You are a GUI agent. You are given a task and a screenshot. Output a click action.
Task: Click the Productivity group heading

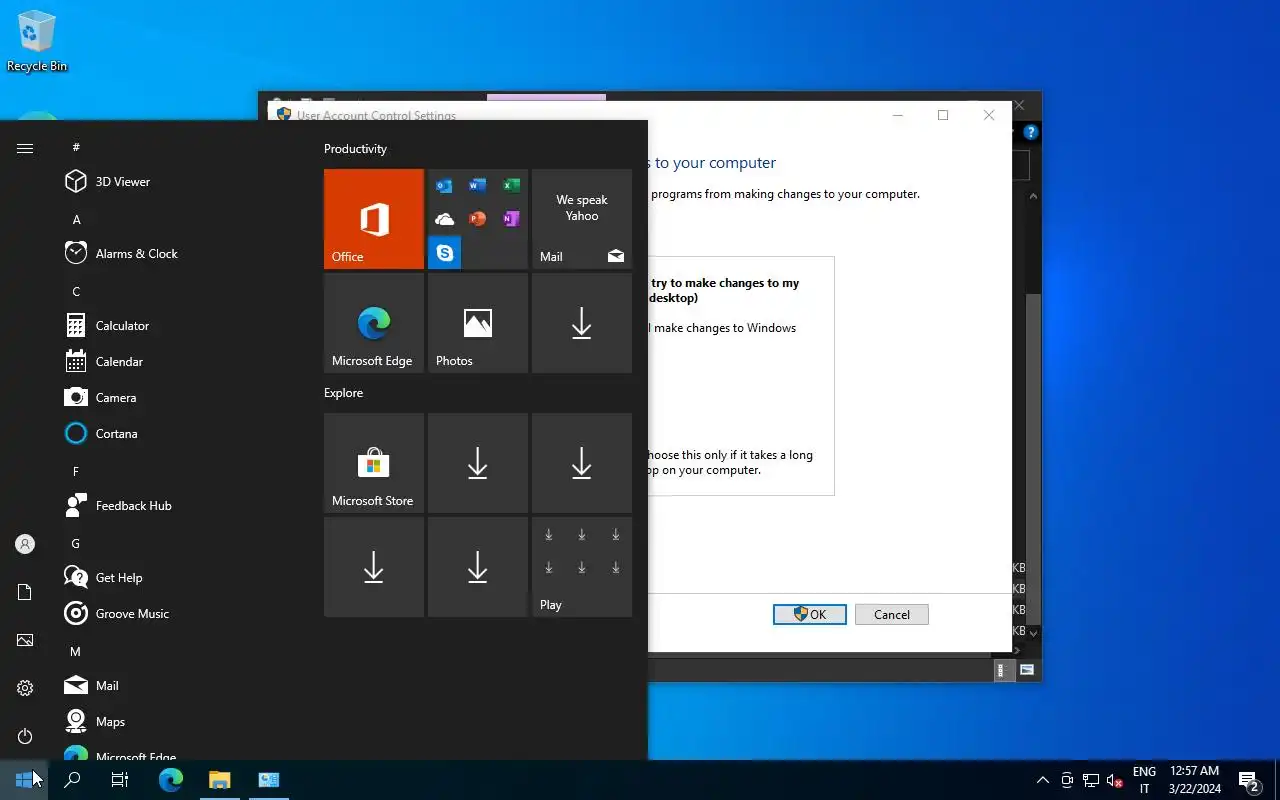point(355,149)
